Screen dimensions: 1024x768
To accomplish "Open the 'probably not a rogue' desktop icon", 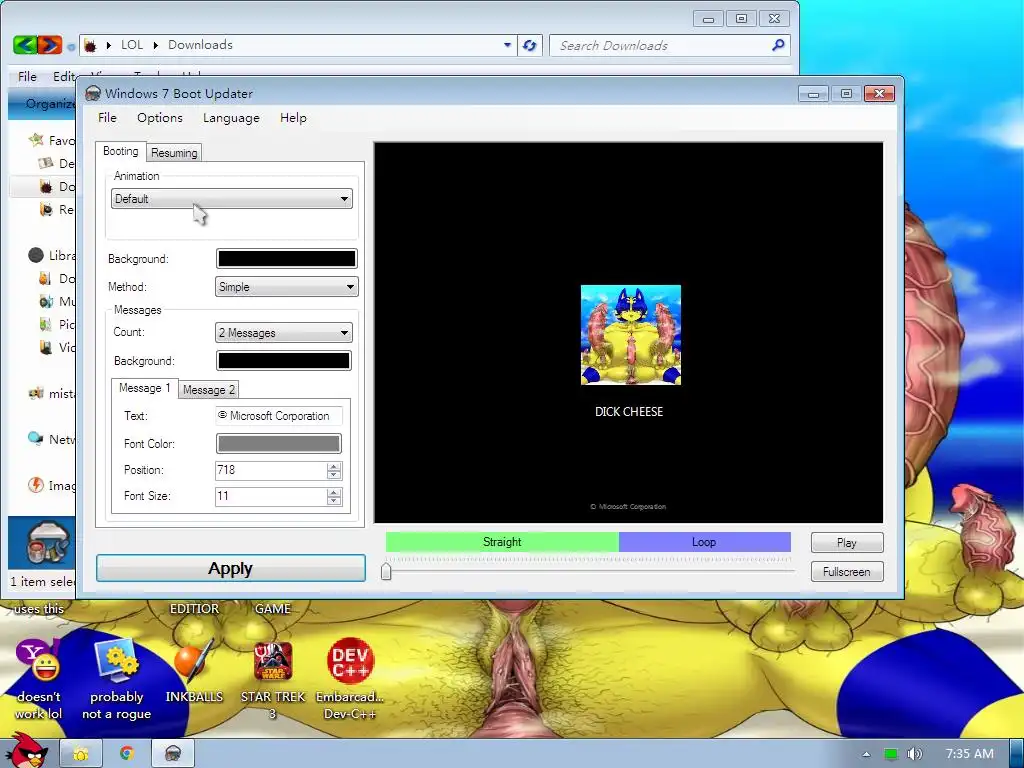I will pyautogui.click(x=116, y=679).
